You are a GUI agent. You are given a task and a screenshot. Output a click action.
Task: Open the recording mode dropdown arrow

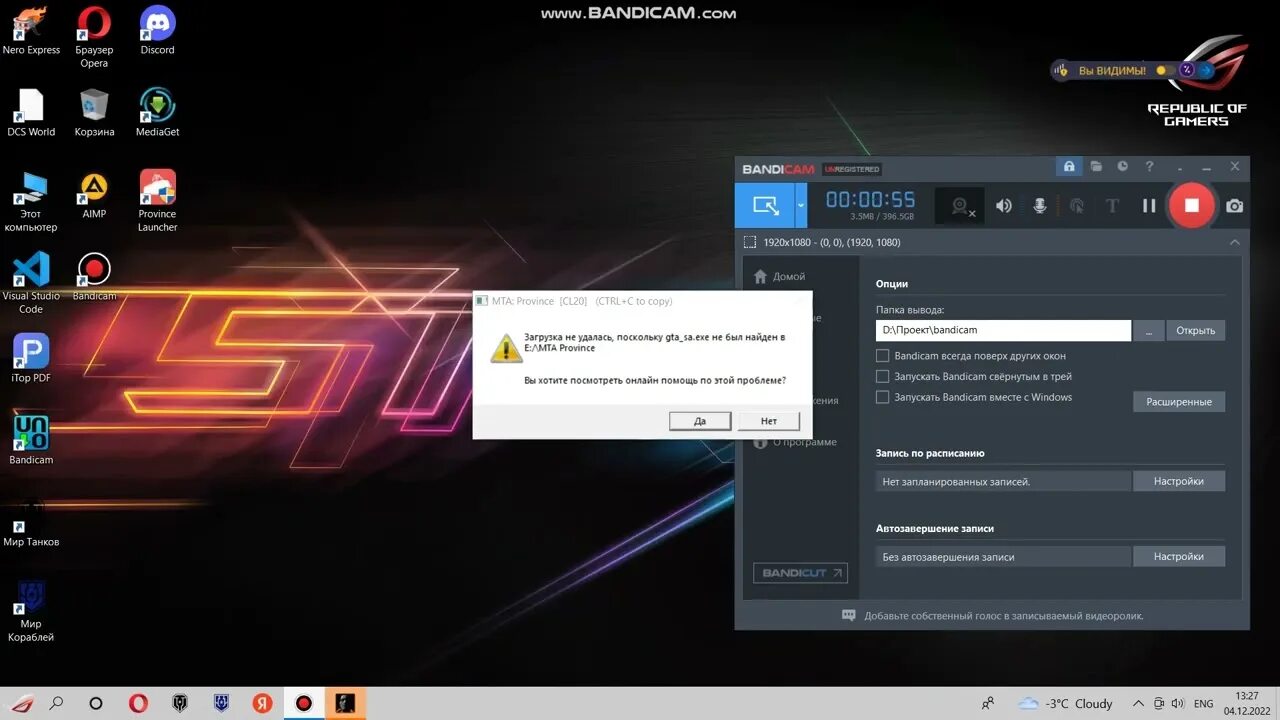[x=801, y=206]
